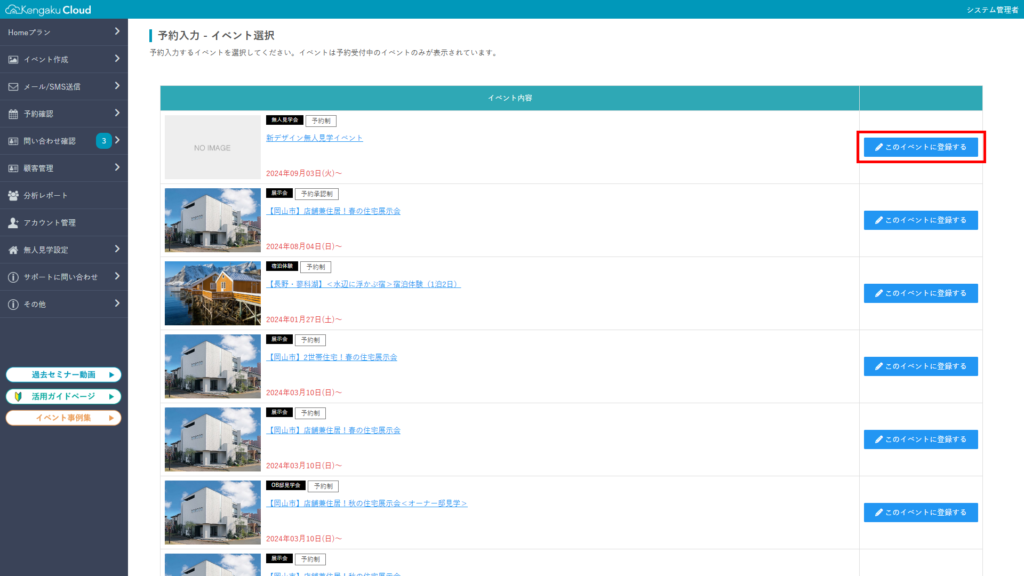The height and width of the screenshot is (576, 1024).
Task: Click the people icon for 分析レポート
Action: click(13, 195)
